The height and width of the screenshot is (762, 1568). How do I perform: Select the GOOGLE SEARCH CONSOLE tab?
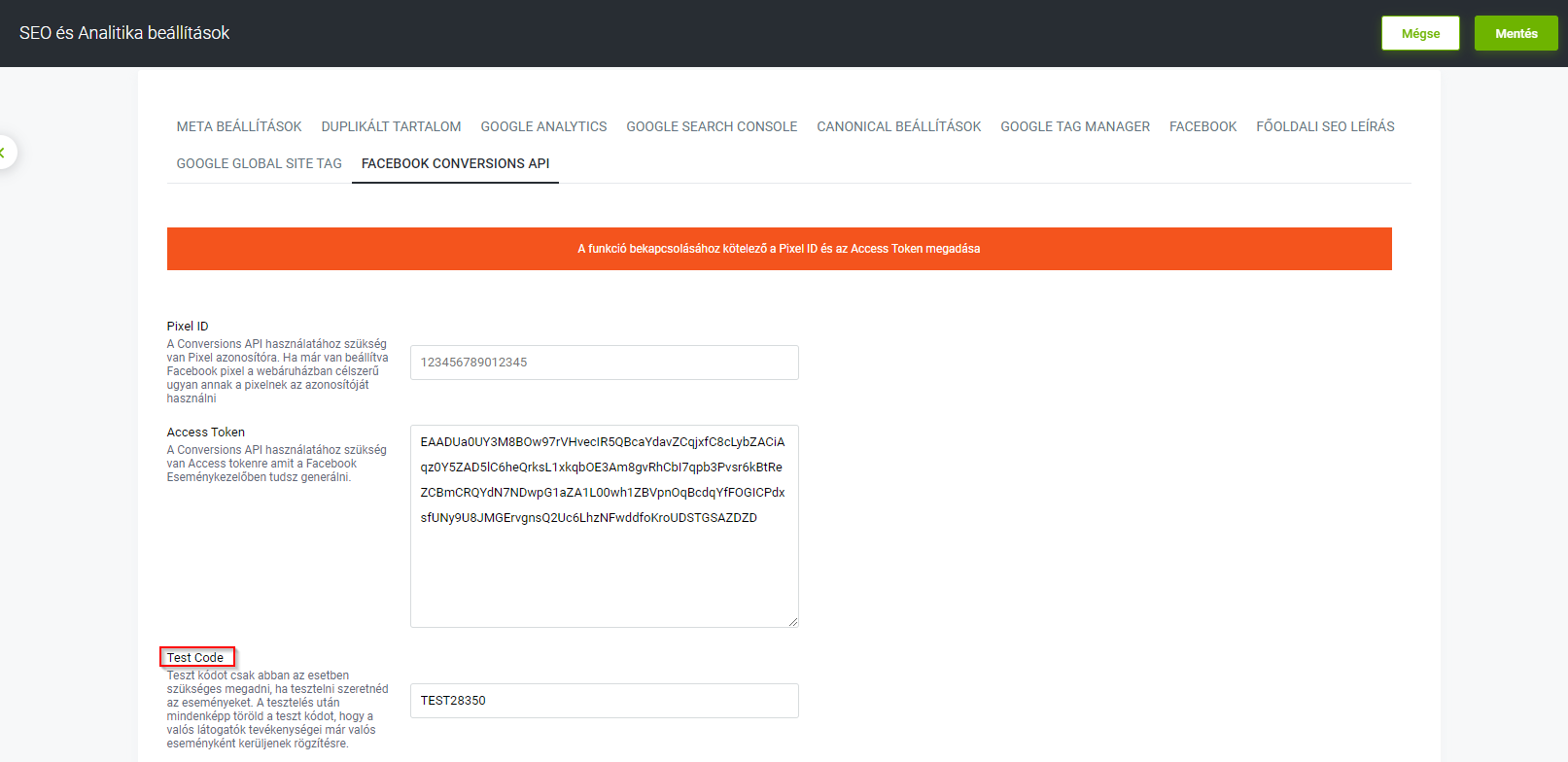[x=712, y=126]
